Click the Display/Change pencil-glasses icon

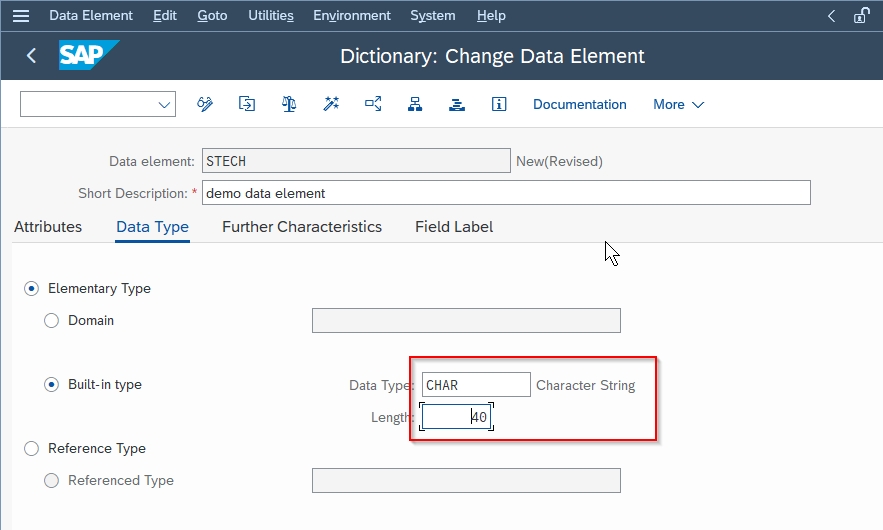205,104
